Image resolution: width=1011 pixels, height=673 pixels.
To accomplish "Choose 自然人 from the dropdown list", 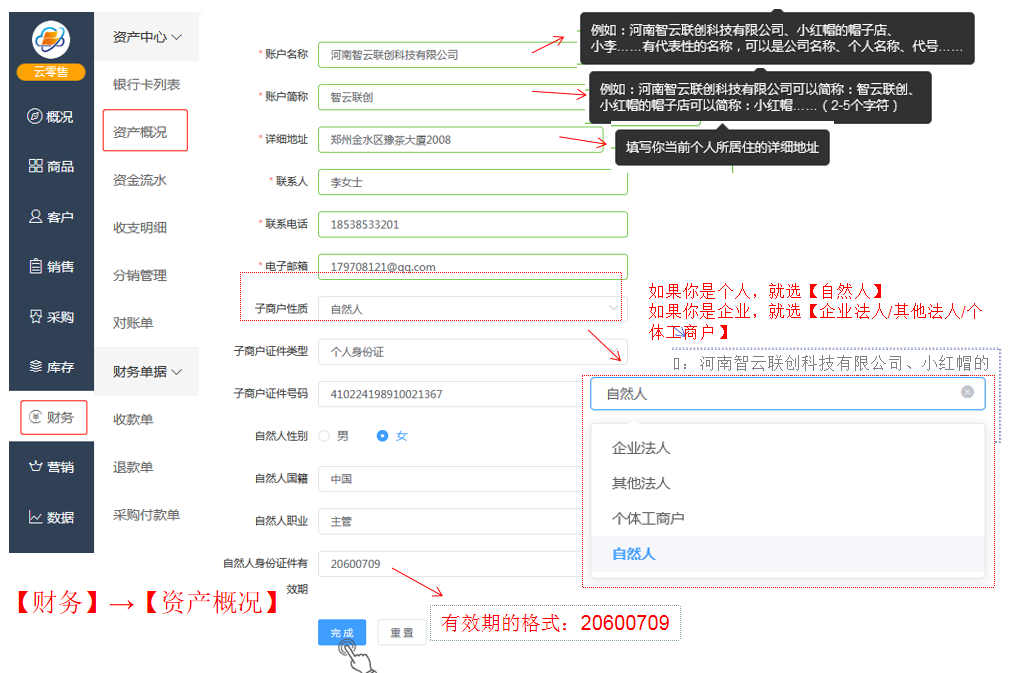I will pos(787,554).
